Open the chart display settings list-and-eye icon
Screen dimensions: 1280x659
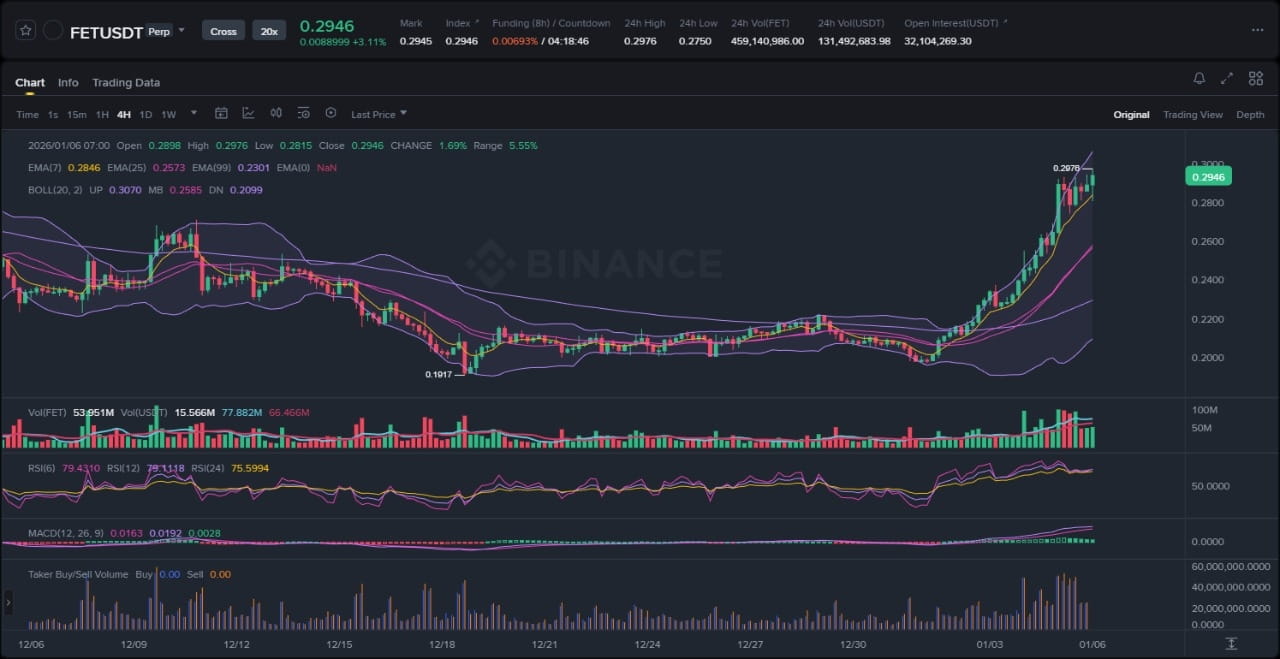pos(303,114)
